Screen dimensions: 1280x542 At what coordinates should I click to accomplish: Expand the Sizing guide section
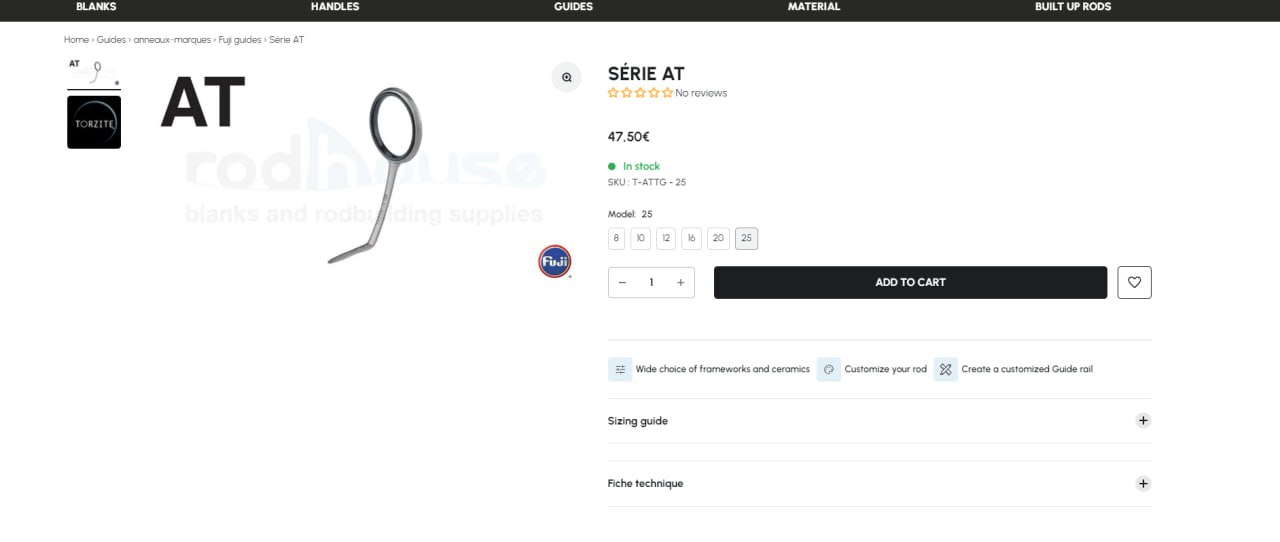click(1143, 421)
